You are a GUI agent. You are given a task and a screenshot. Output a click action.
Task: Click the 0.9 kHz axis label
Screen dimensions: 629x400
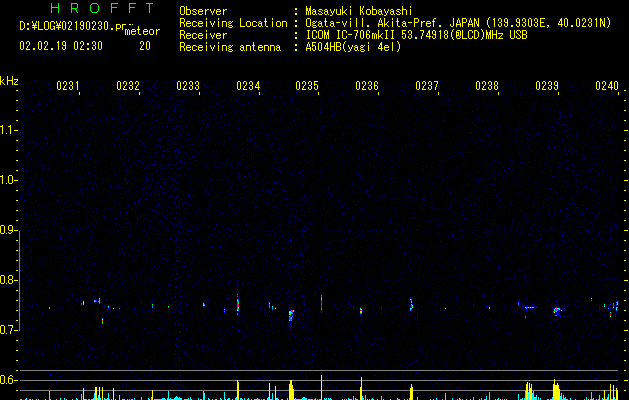[x=8, y=230]
